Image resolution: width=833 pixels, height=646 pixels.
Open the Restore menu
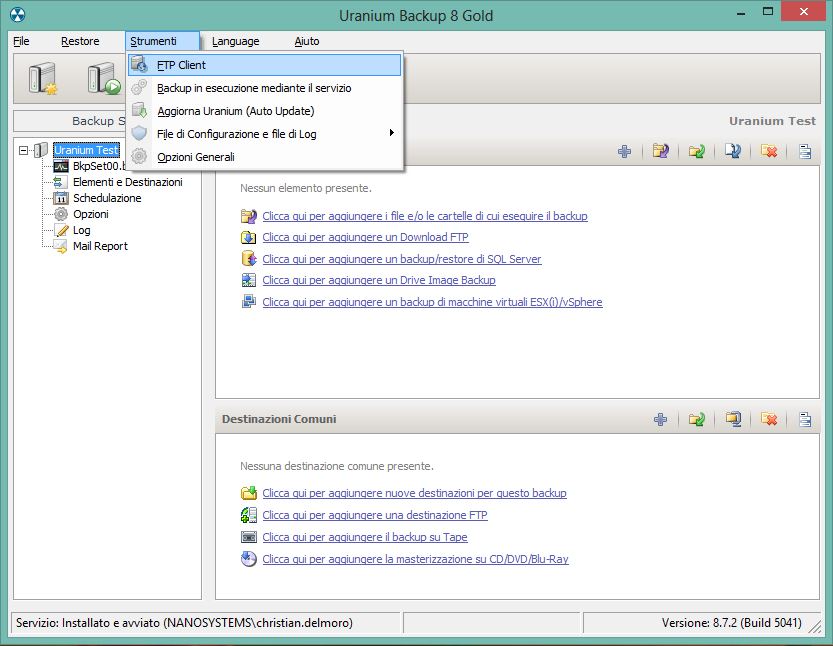[x=80, y=41]
